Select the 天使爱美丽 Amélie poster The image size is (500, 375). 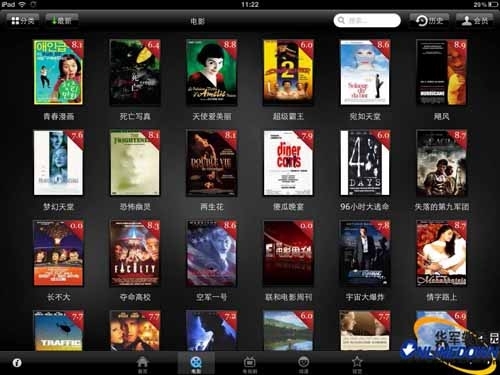click(x=212, y=72)
